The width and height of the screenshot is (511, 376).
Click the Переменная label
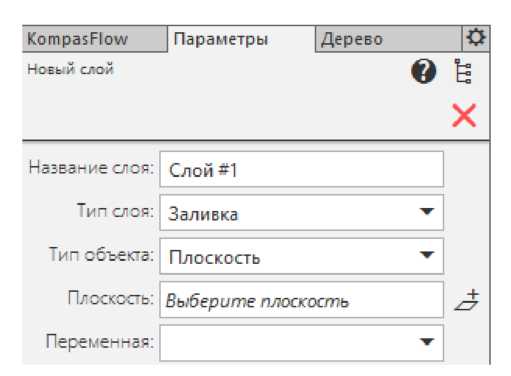(x=99, y=342)
